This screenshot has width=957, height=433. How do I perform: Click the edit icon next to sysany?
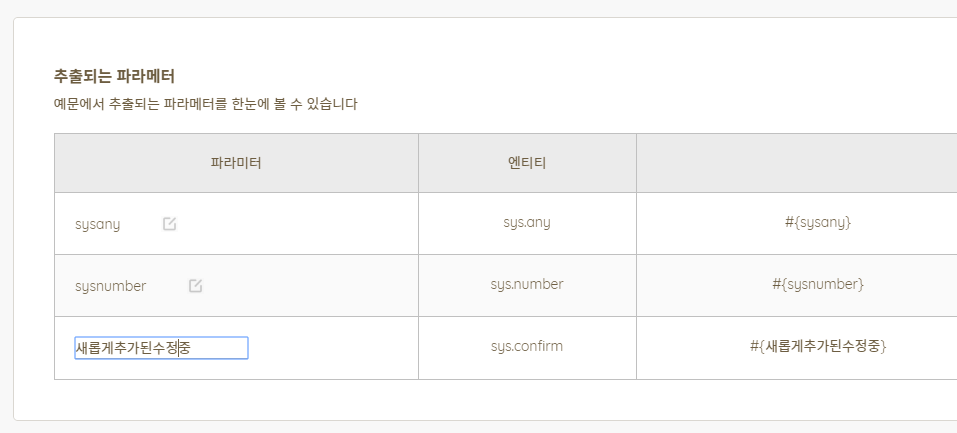coord(170,224)
